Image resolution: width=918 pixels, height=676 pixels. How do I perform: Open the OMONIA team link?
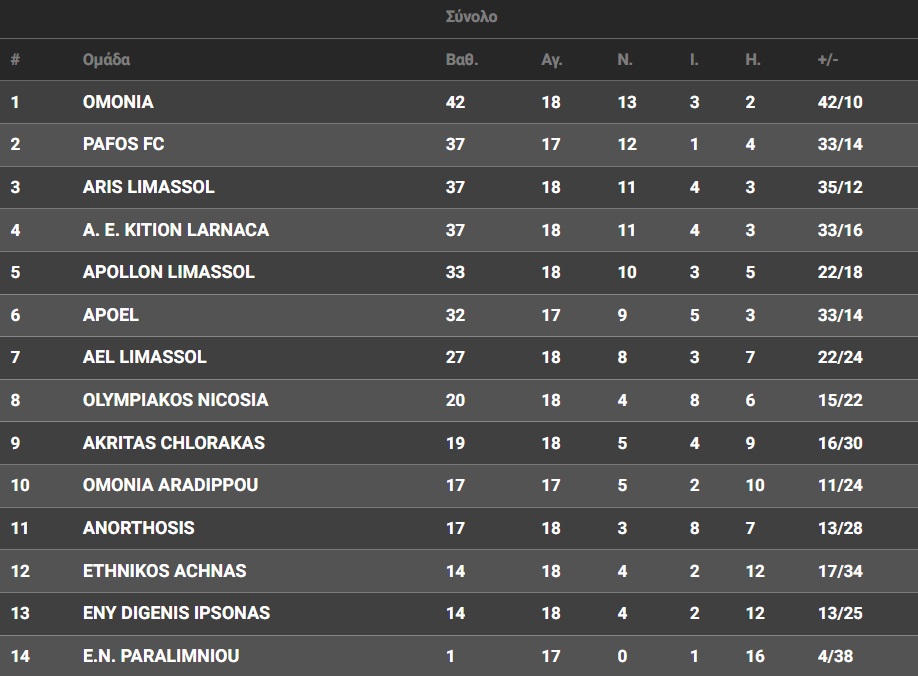tap(118, 102)
